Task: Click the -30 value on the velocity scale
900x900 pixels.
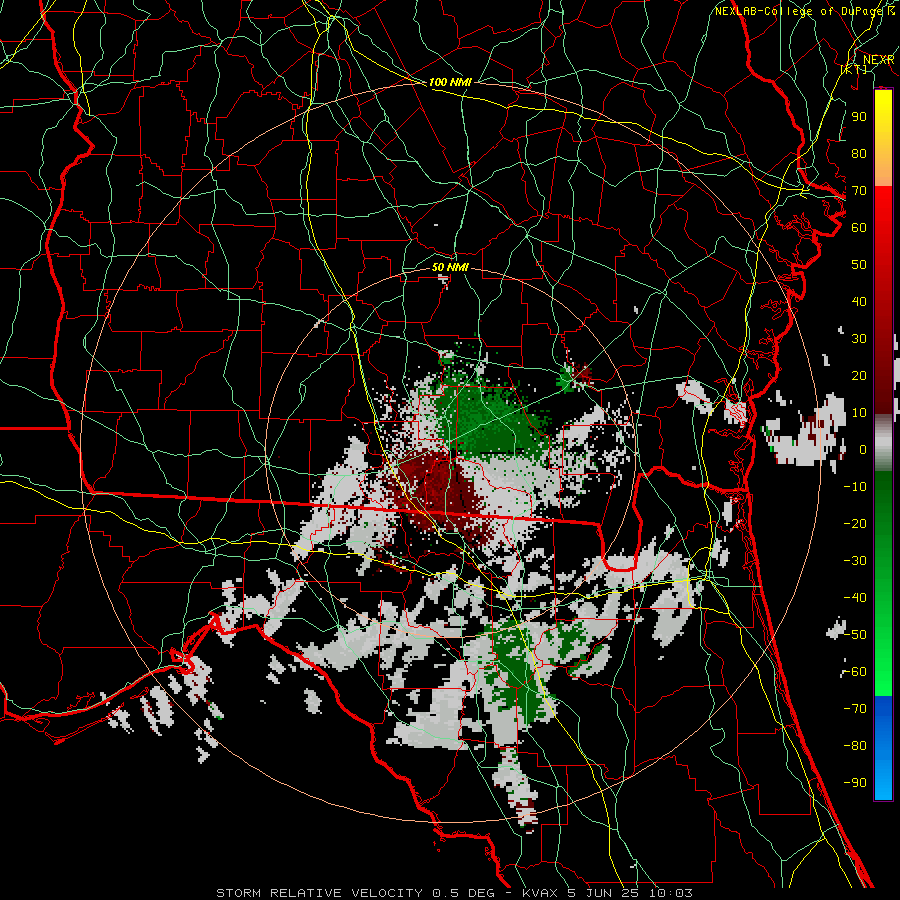Action: 855,561
